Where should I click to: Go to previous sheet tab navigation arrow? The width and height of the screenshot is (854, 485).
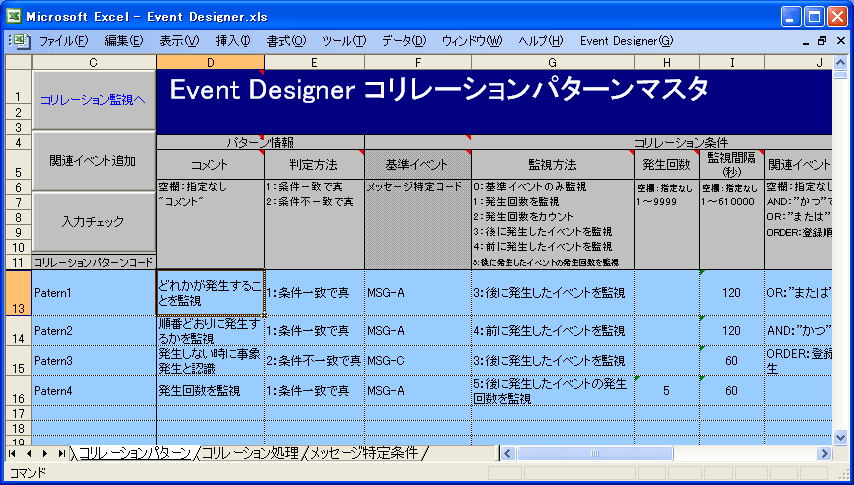pyautogui.click(x=29, y=453)
